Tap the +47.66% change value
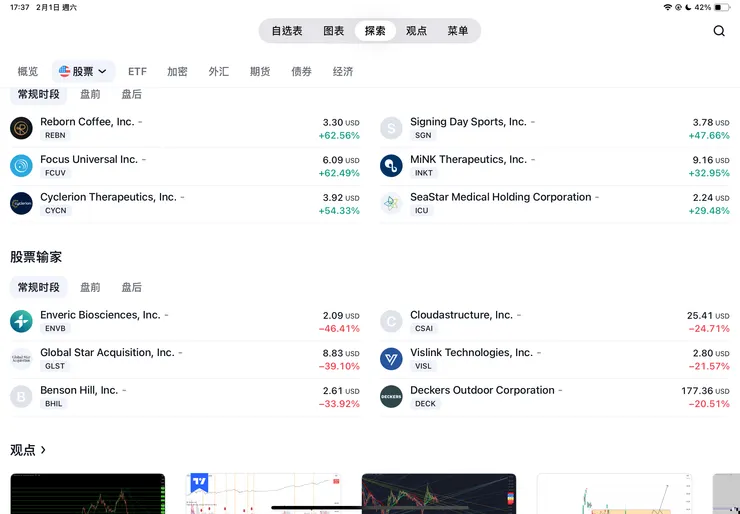This screenshot has height=514, width=740. (x=709, y=135)
